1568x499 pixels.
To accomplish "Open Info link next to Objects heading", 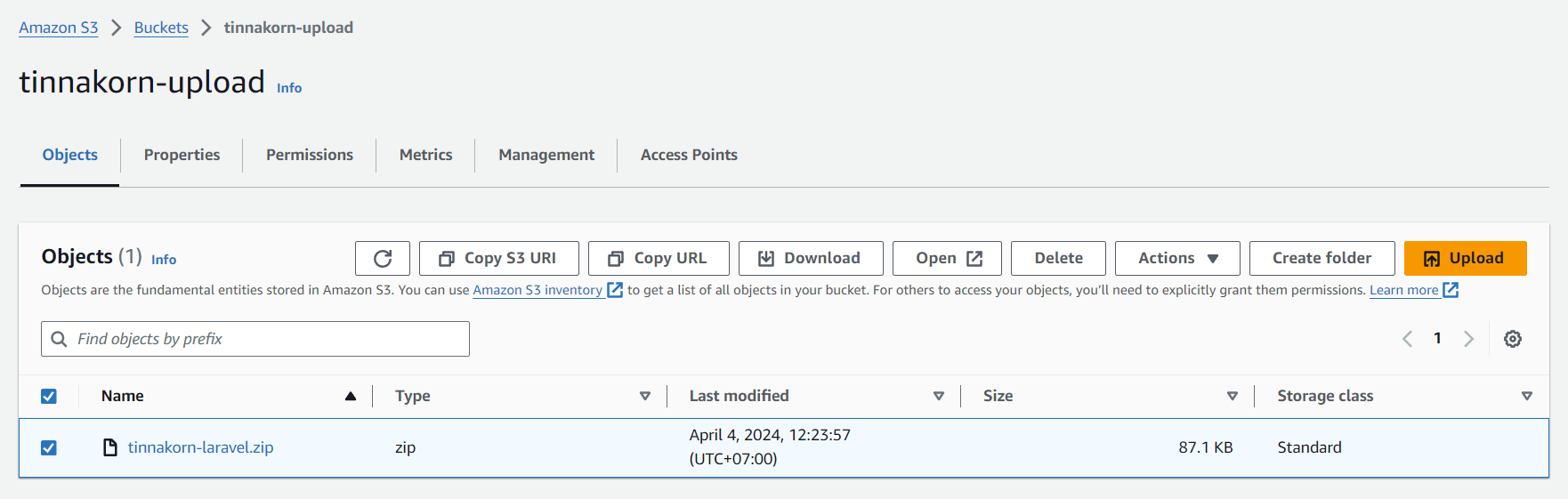I will (x=164, y=260).
